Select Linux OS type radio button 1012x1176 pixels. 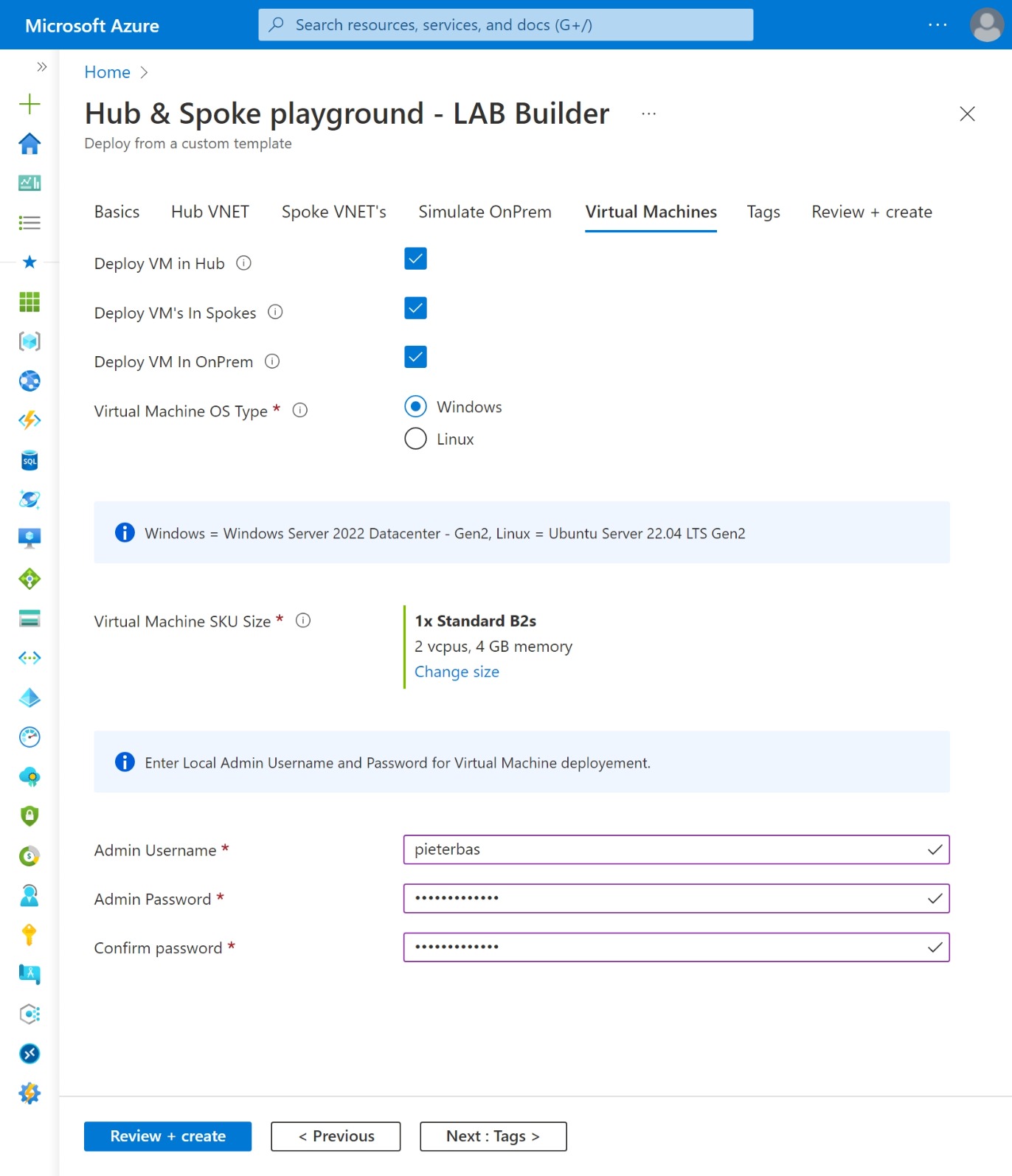tap(415, 439)
